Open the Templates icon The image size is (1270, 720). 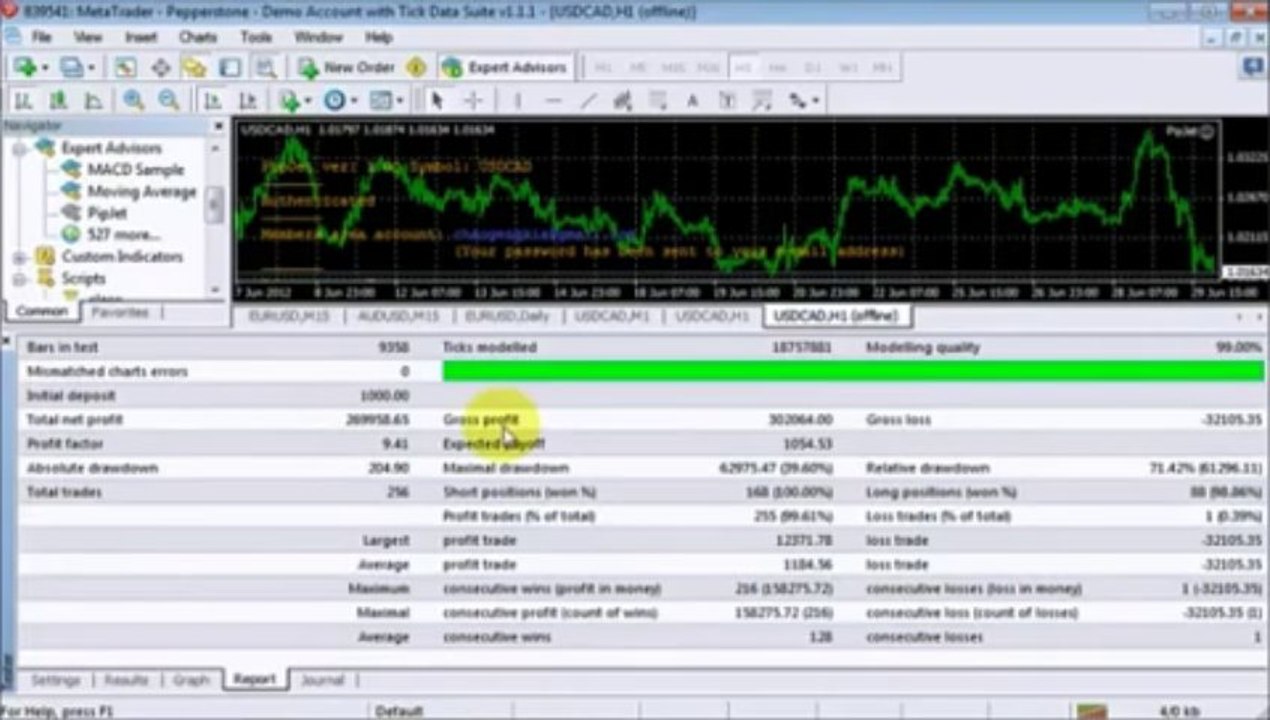380,100
